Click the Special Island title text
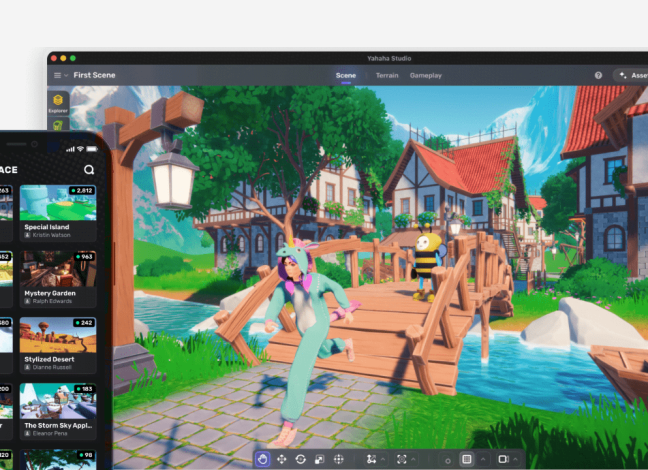 click(x=47, y=227)
